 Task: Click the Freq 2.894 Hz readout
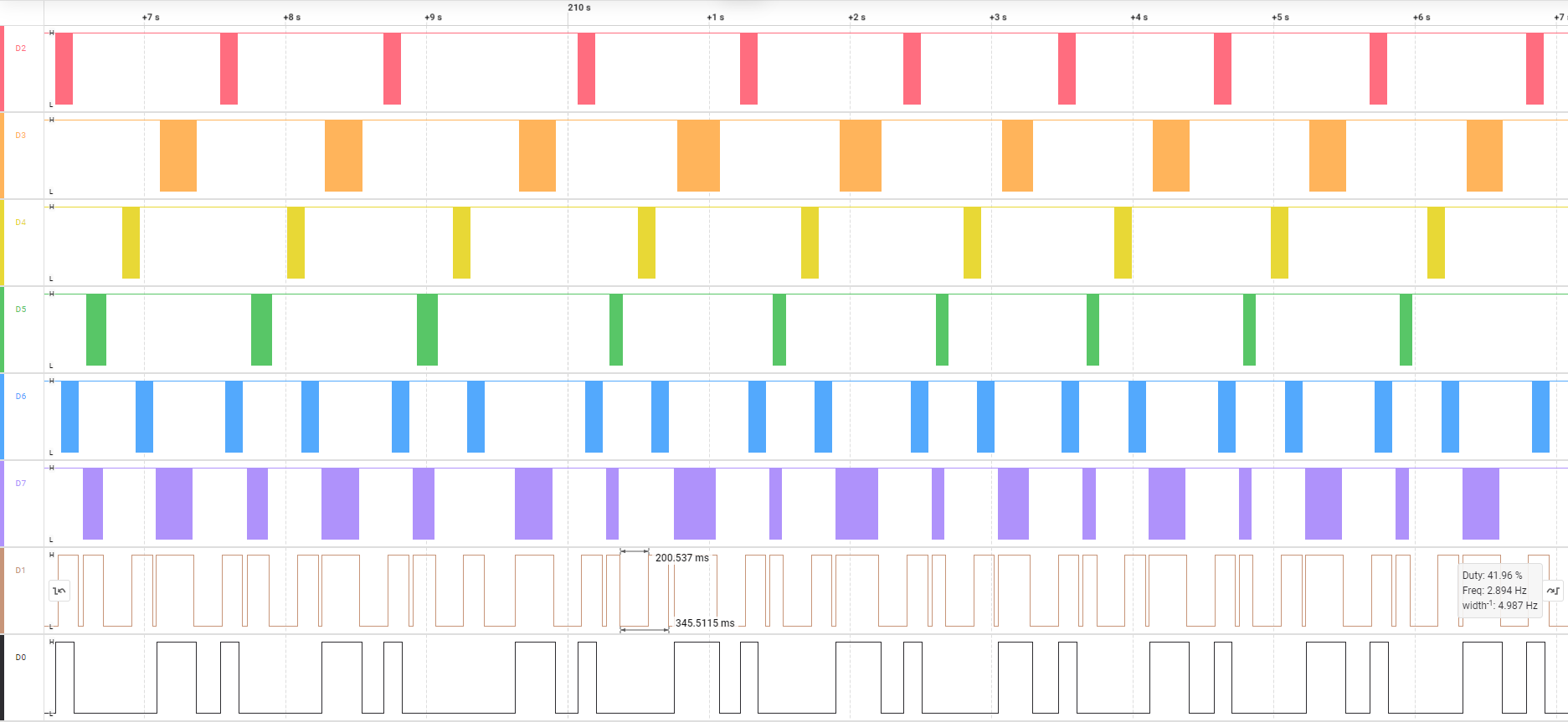1493,591
